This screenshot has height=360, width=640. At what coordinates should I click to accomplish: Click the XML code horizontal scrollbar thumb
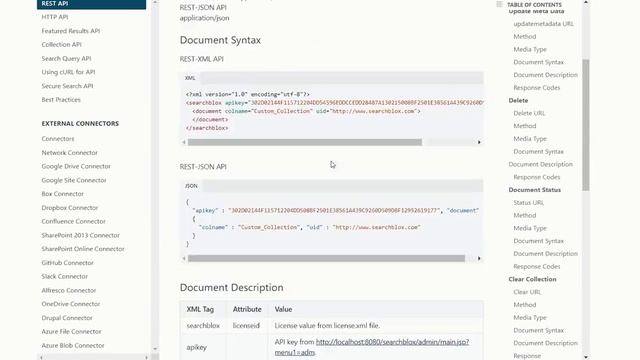click(x=305, y=142)
